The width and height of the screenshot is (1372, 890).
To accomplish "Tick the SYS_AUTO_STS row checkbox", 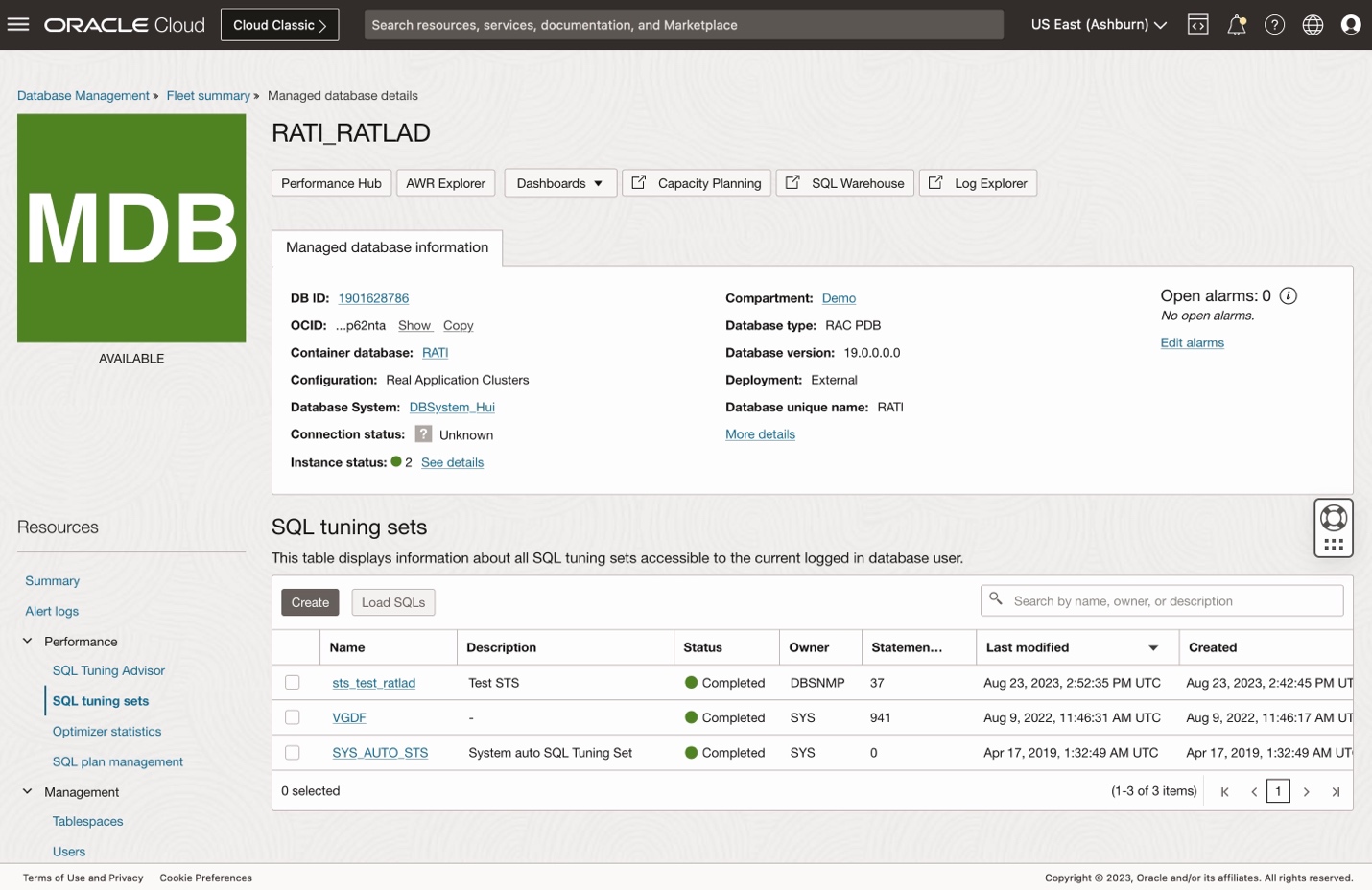I will 293,753.
